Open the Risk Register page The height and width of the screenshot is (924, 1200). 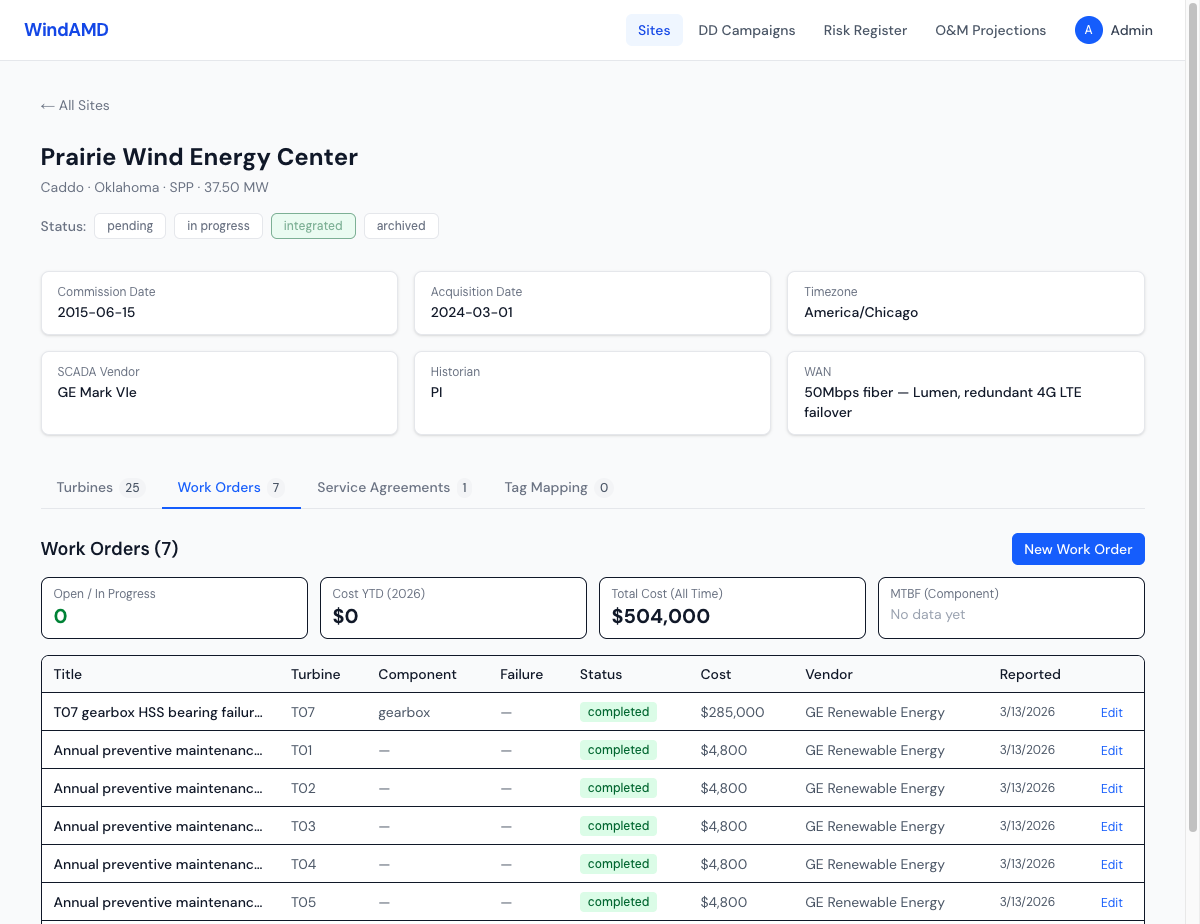point(865,30)
